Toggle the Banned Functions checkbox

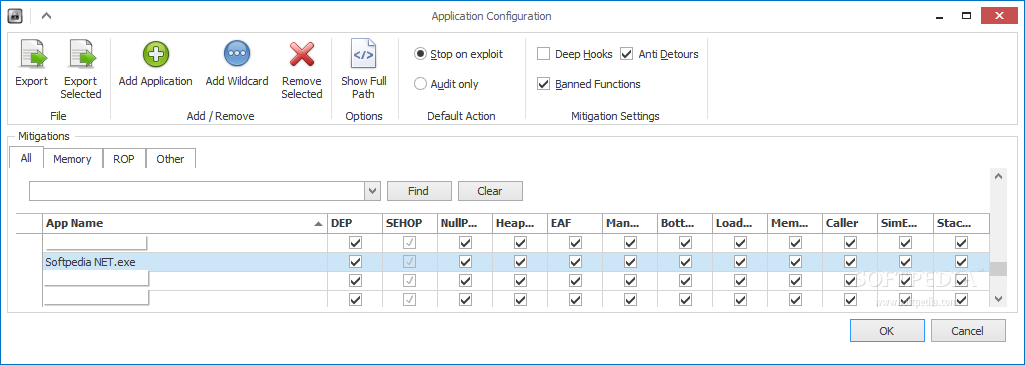coord(543,84)
